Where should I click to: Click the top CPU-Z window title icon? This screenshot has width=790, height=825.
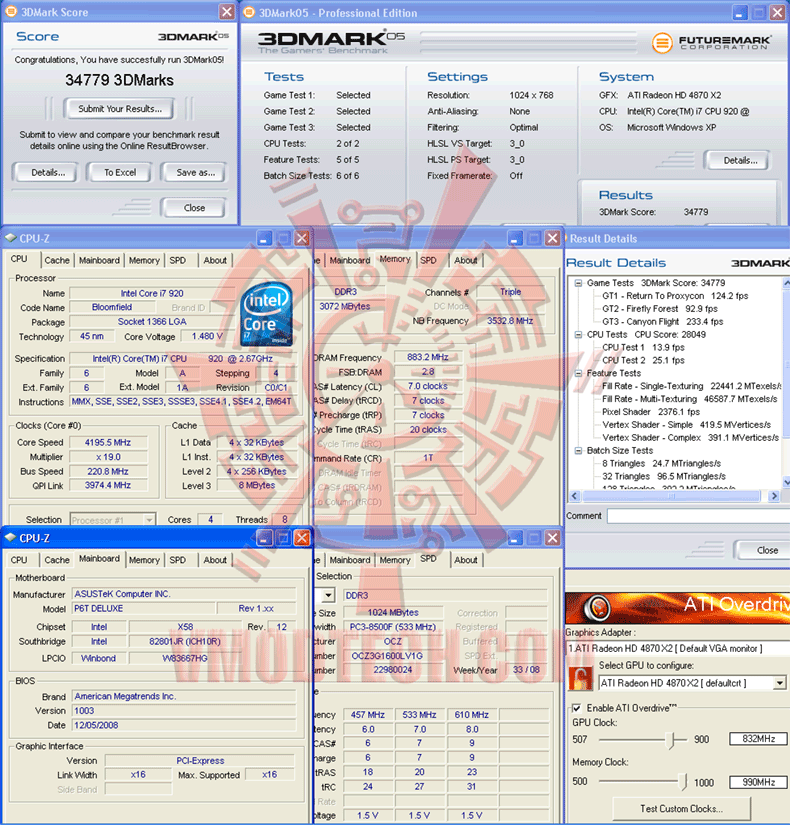click(x=11, y=238)
